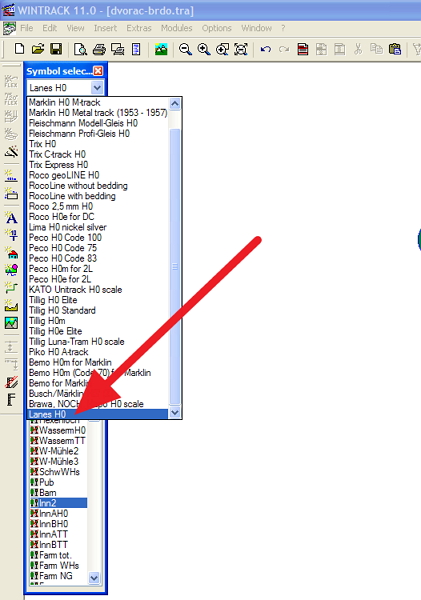The height and width of the screenshot is (600, 421).
Task: Click the New document icon
Action: tap(20, 49)
